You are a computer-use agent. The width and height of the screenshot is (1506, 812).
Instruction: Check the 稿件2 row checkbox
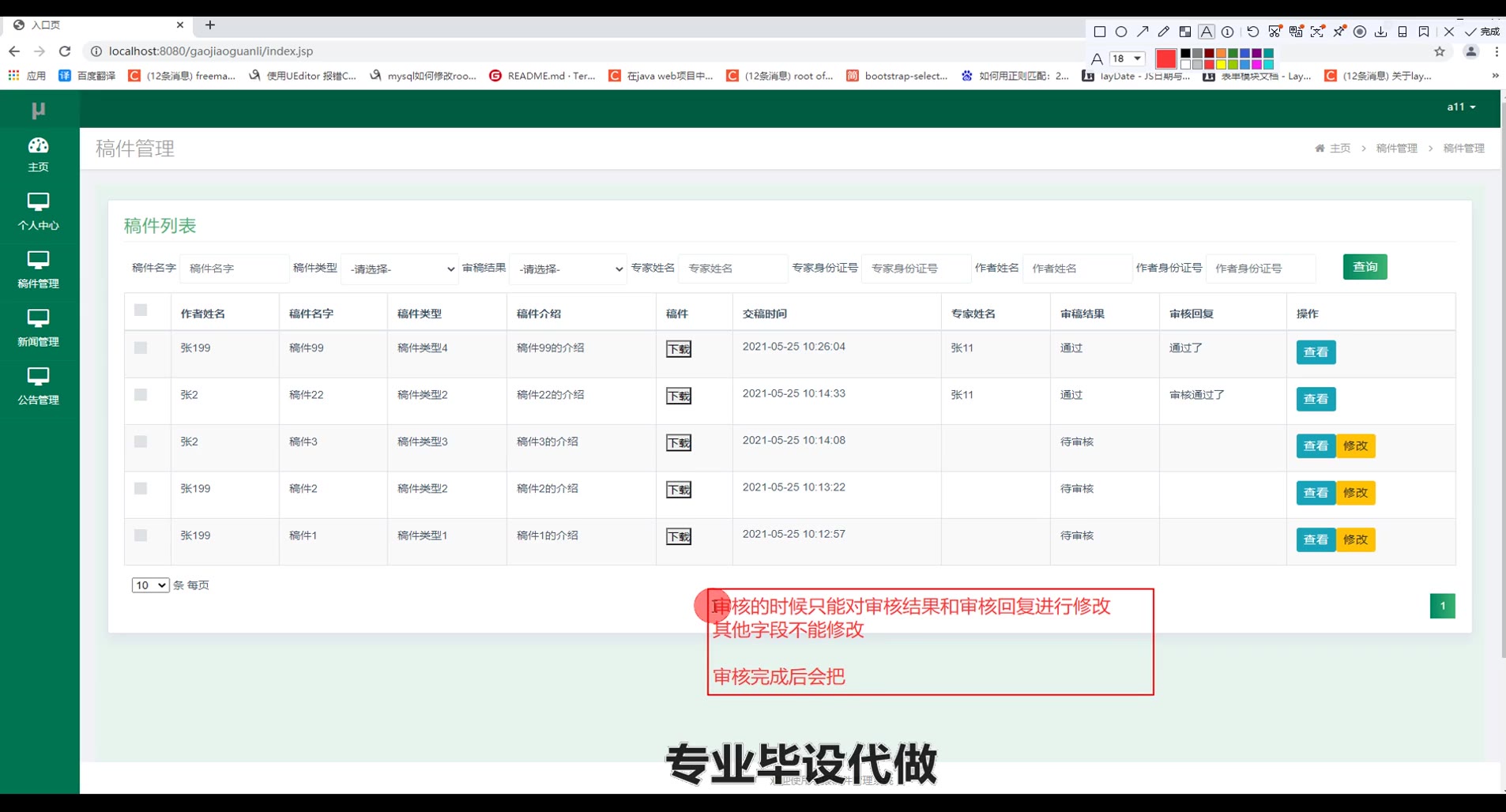(x=141, y=488)
